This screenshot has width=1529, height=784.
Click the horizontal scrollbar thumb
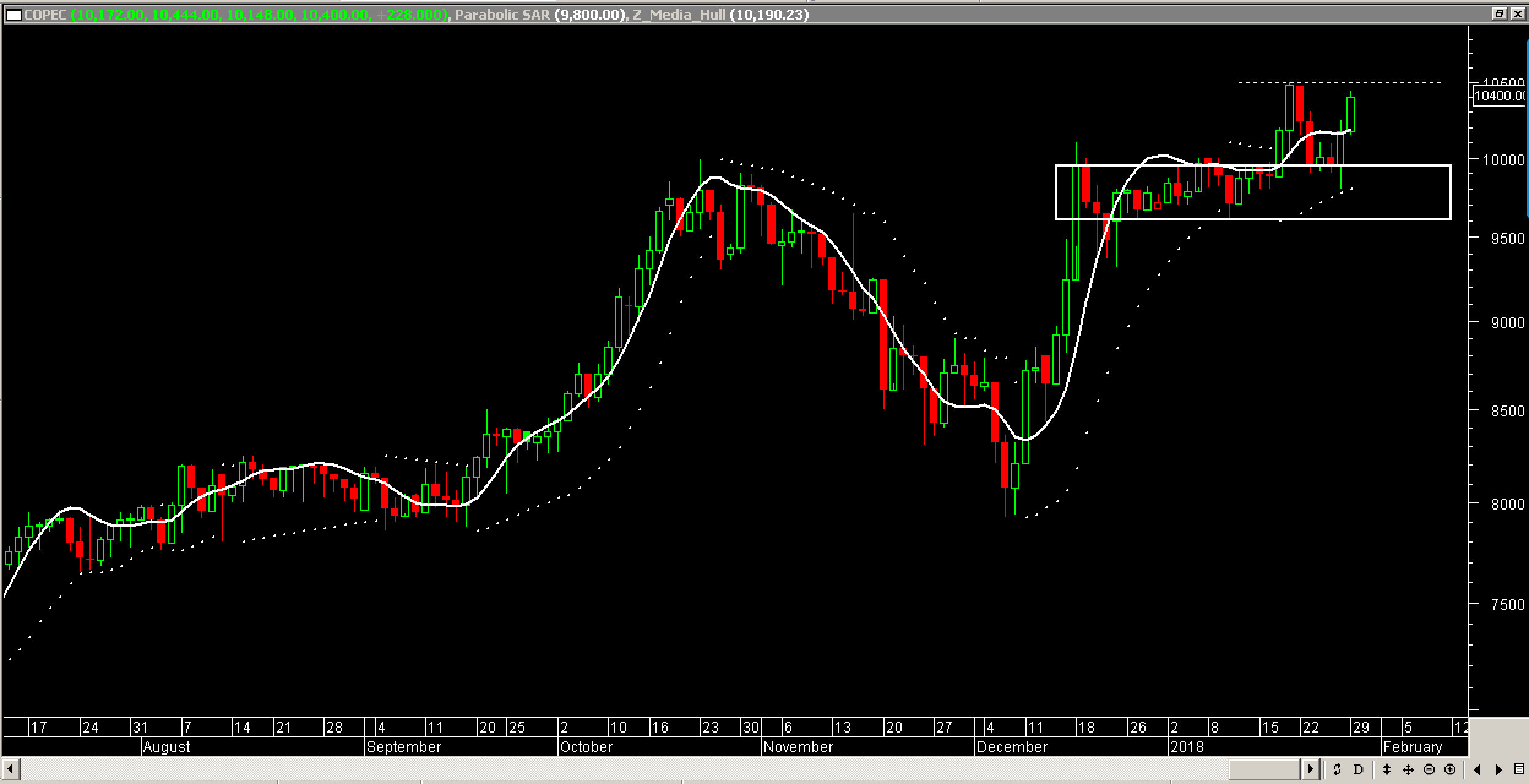pos(1264,769)
